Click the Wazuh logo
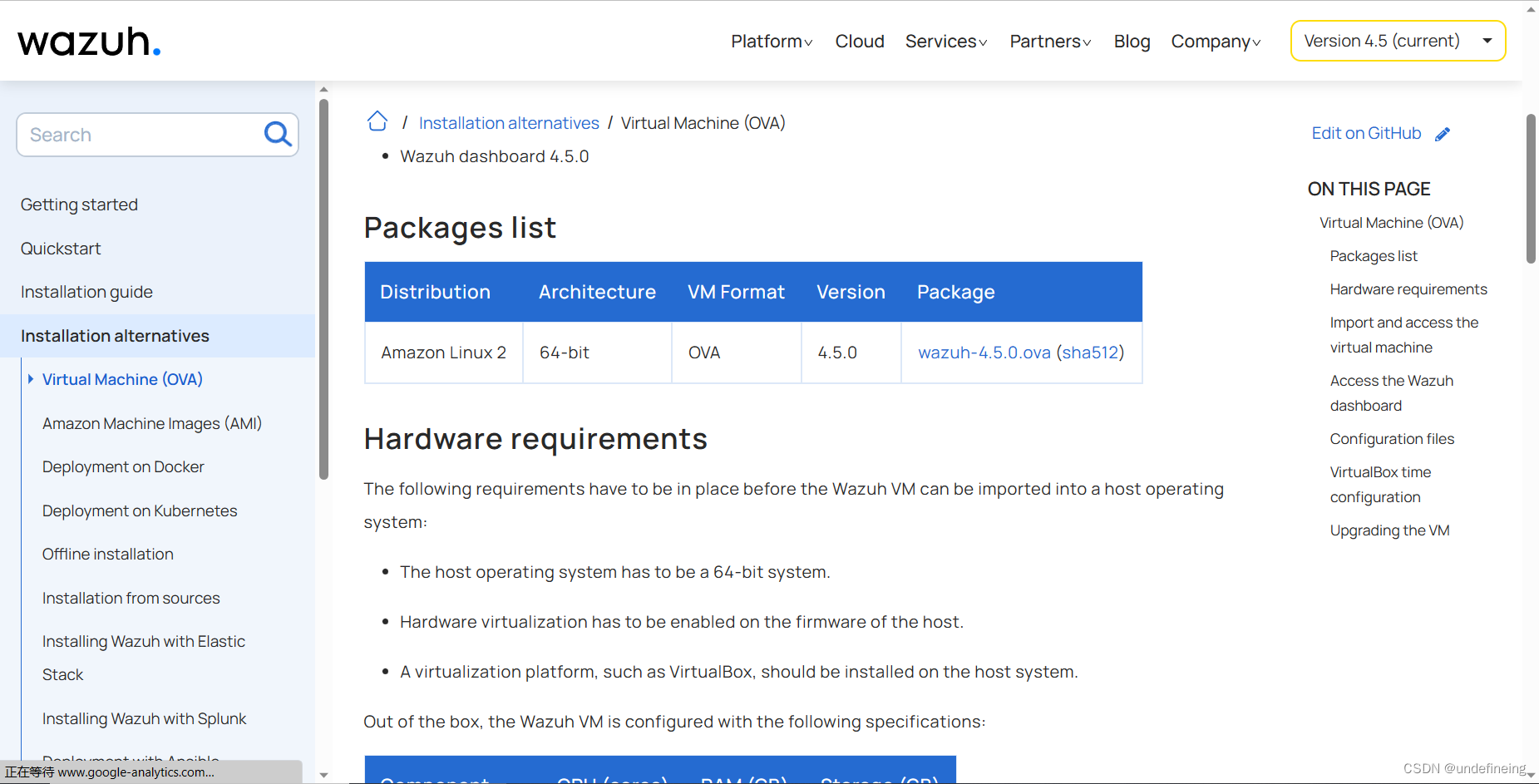Screen dimensions: 1539x784 (x=89, y=41)
